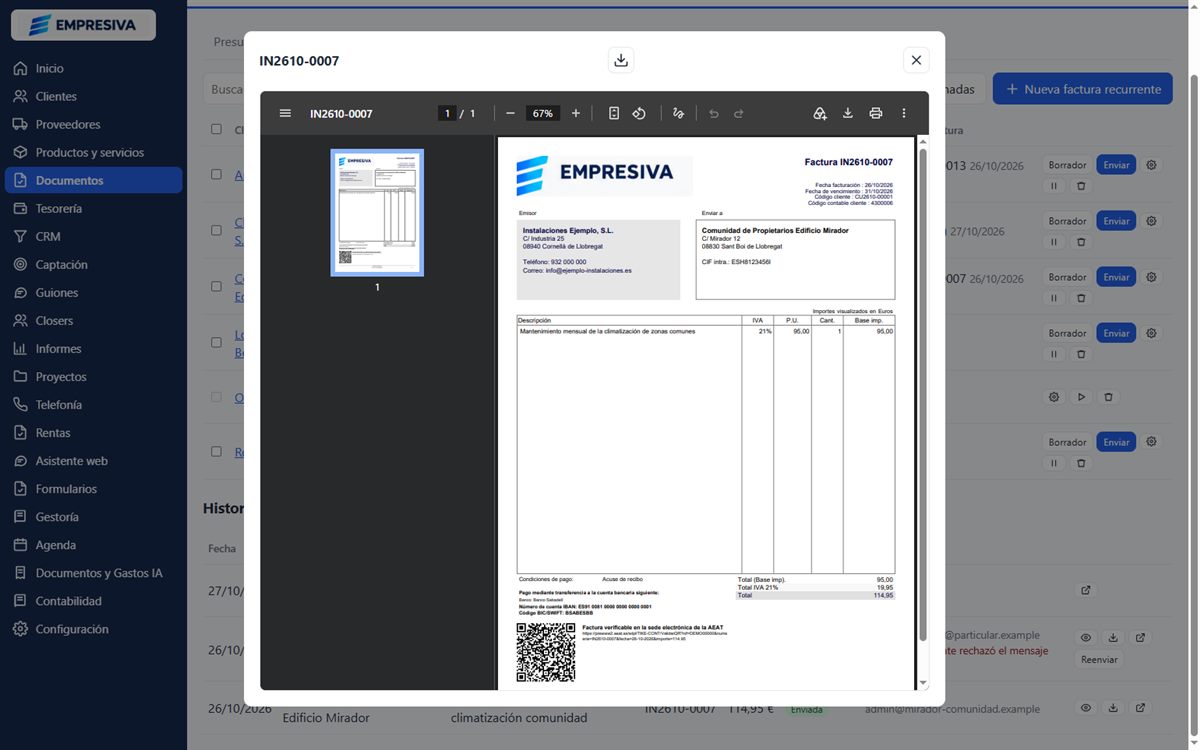Click the play icon for the paused recurring invoice
This screenshot has width=1200, height=750.
pos(1081,397)
